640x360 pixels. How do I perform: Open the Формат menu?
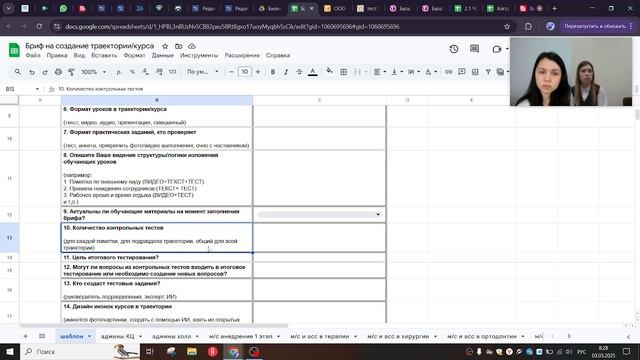coord(134,55)
